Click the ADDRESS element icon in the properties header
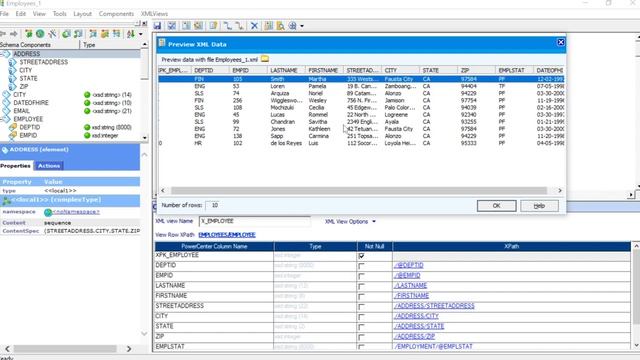Screen dimensions: 640x360 pyautogui.click(x=5, y=150)
